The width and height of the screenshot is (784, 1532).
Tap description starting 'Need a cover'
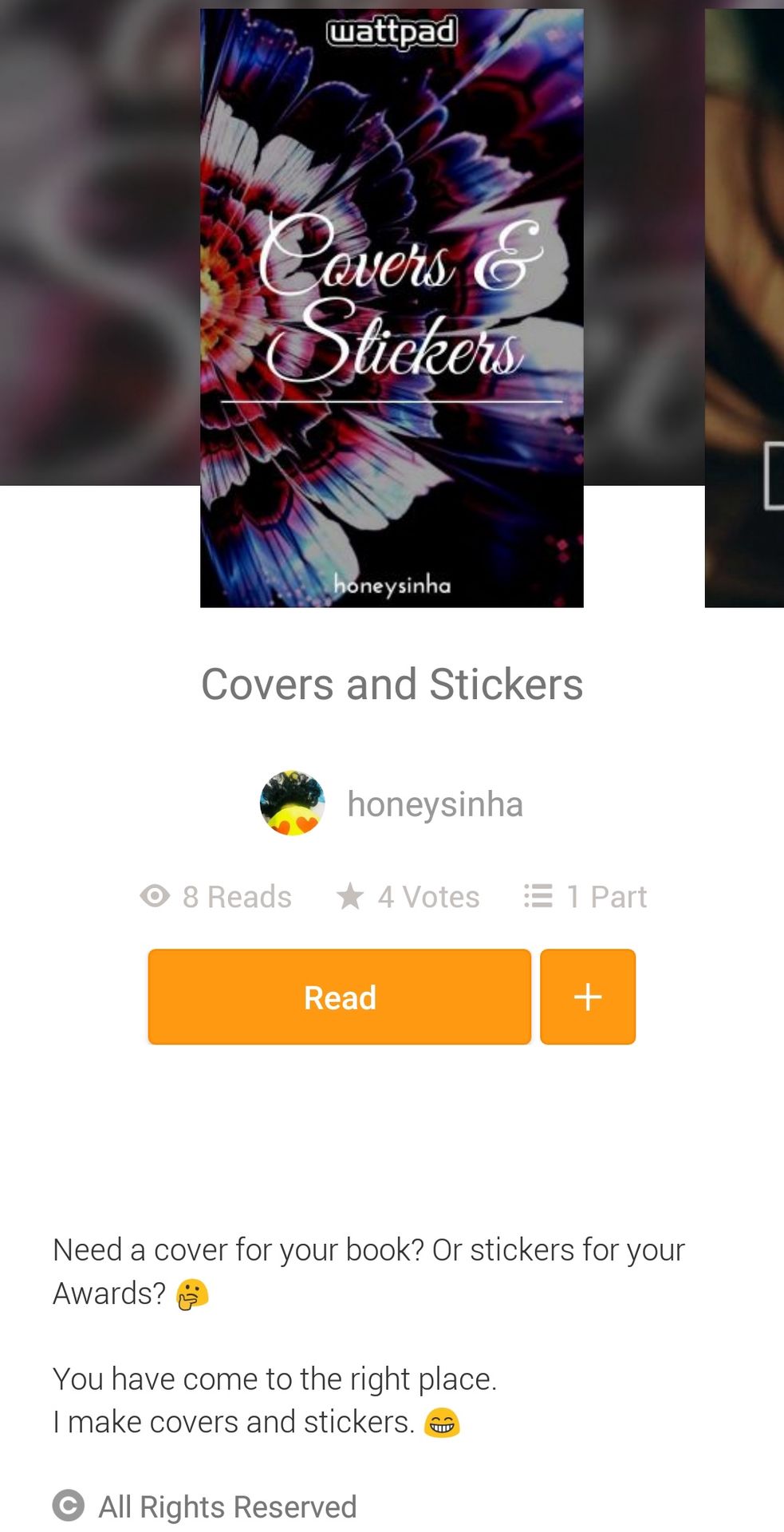[368, 1271]
